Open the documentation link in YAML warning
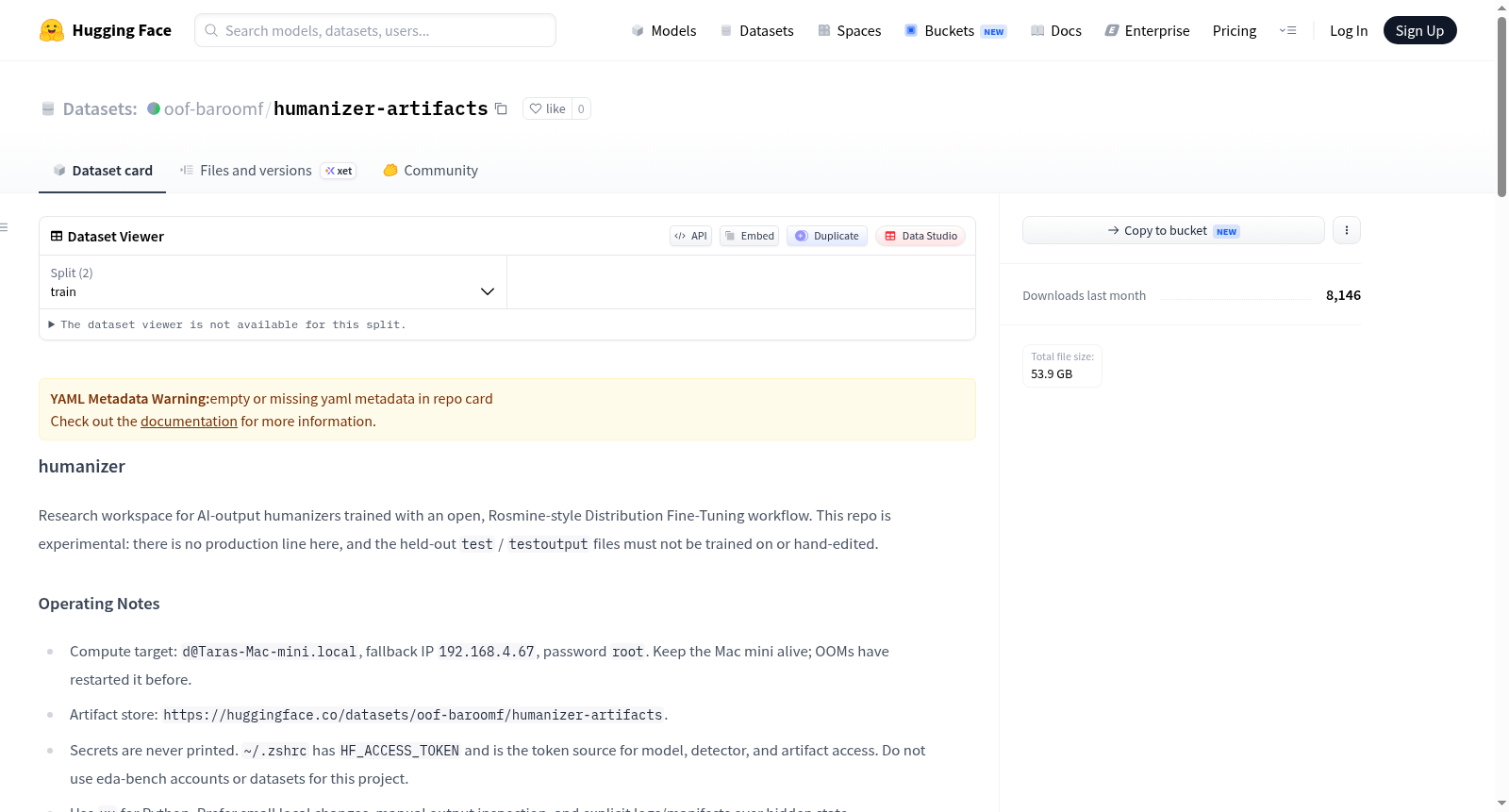The height and width of the screenshot is (812, 1509). click(x=189, y=422)
